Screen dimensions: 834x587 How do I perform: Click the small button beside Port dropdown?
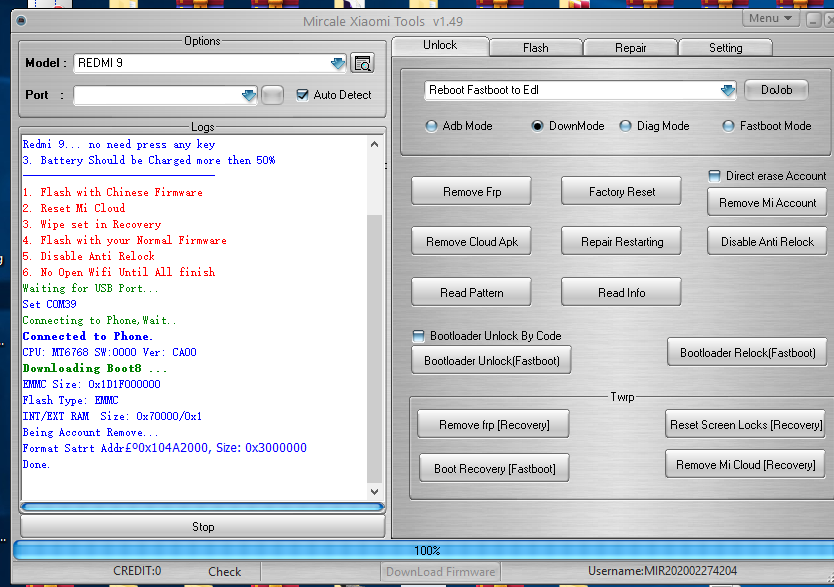point(272,96)
